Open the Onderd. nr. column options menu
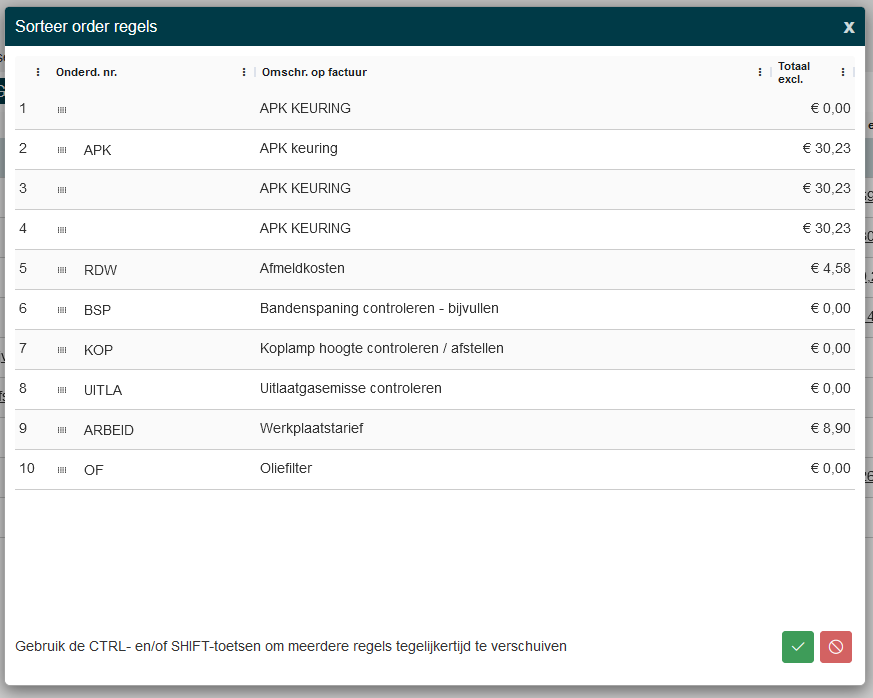Image resolution: width=873 pixels, height=698 pixels. (244, 72)
